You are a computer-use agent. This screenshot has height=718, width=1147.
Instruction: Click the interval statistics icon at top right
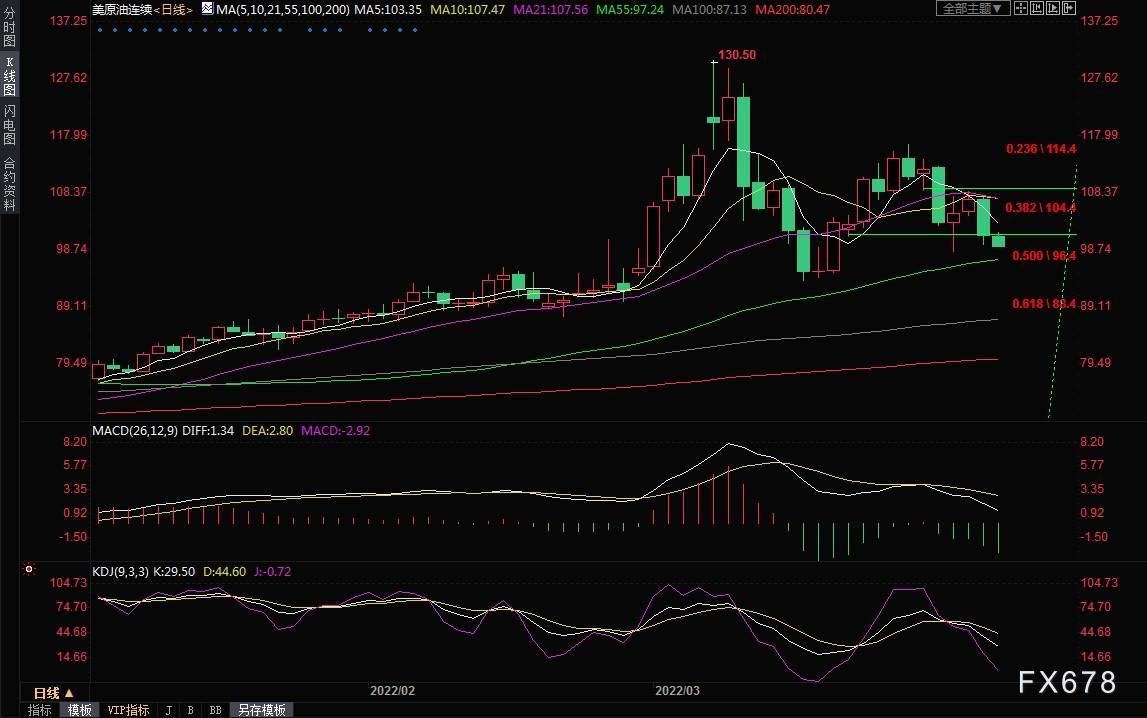(x=1037, y=8)
